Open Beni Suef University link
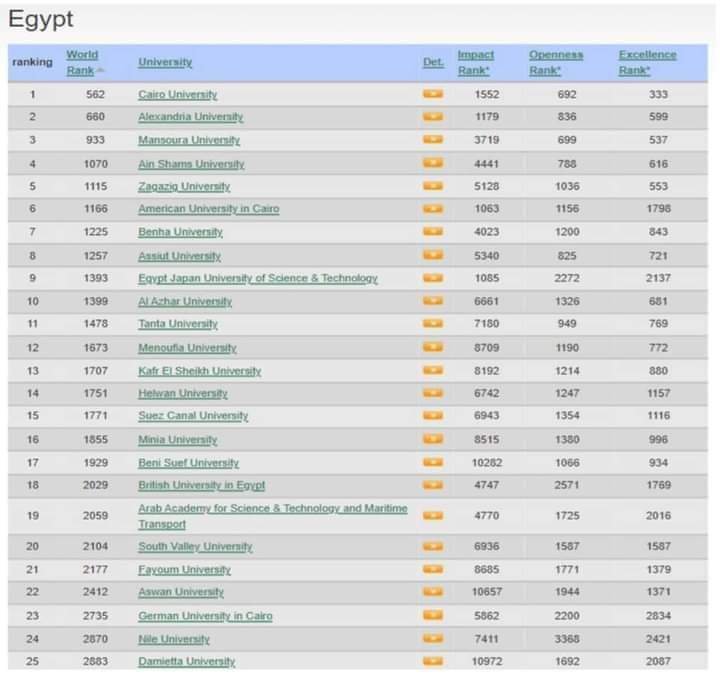720x678 pixels. (189, 463)
